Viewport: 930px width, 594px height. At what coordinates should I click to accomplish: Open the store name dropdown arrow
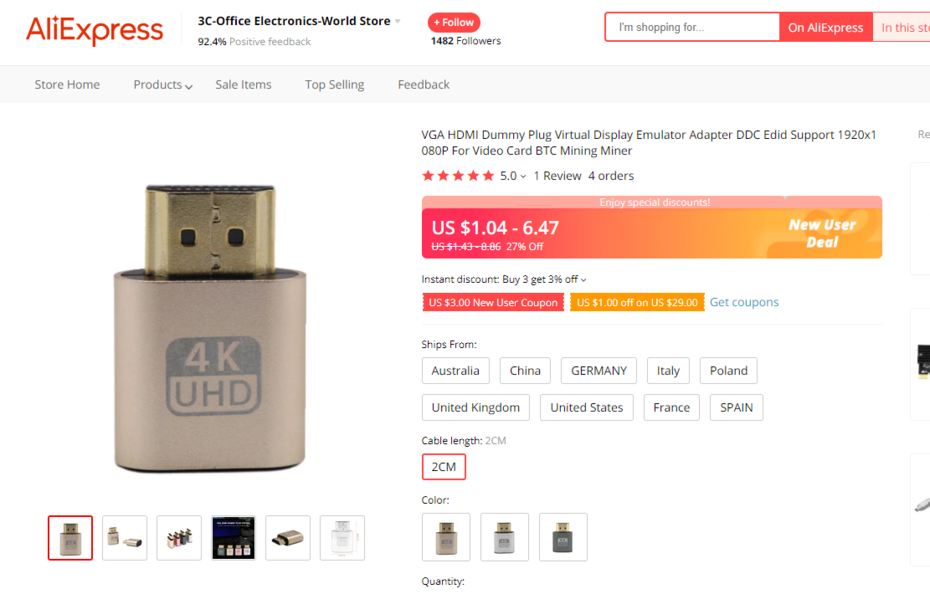(x=398, y=21)
